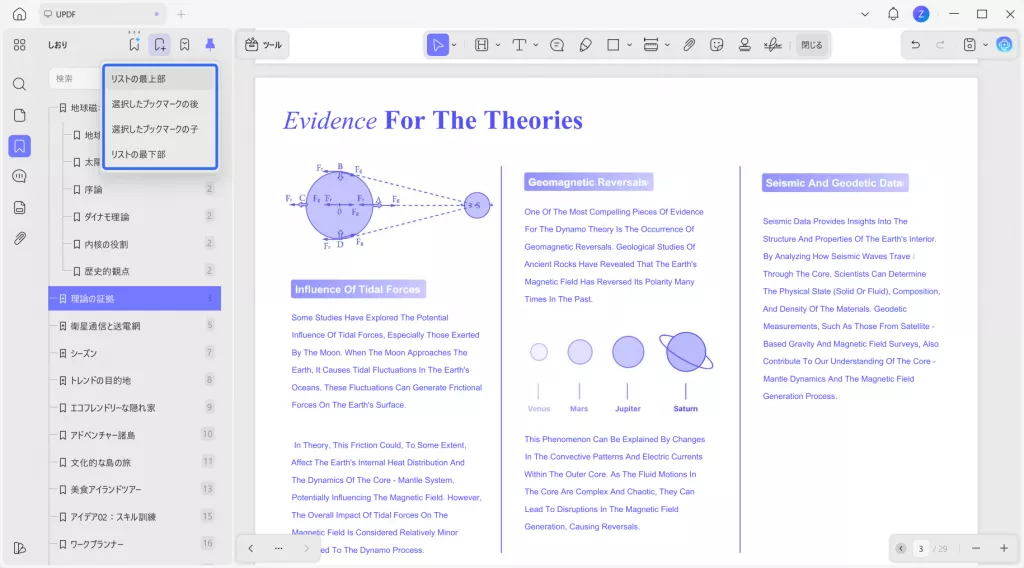Select the comment note bubble tool
Viewport: 1024px width, 568px height.
pos(557,45)
